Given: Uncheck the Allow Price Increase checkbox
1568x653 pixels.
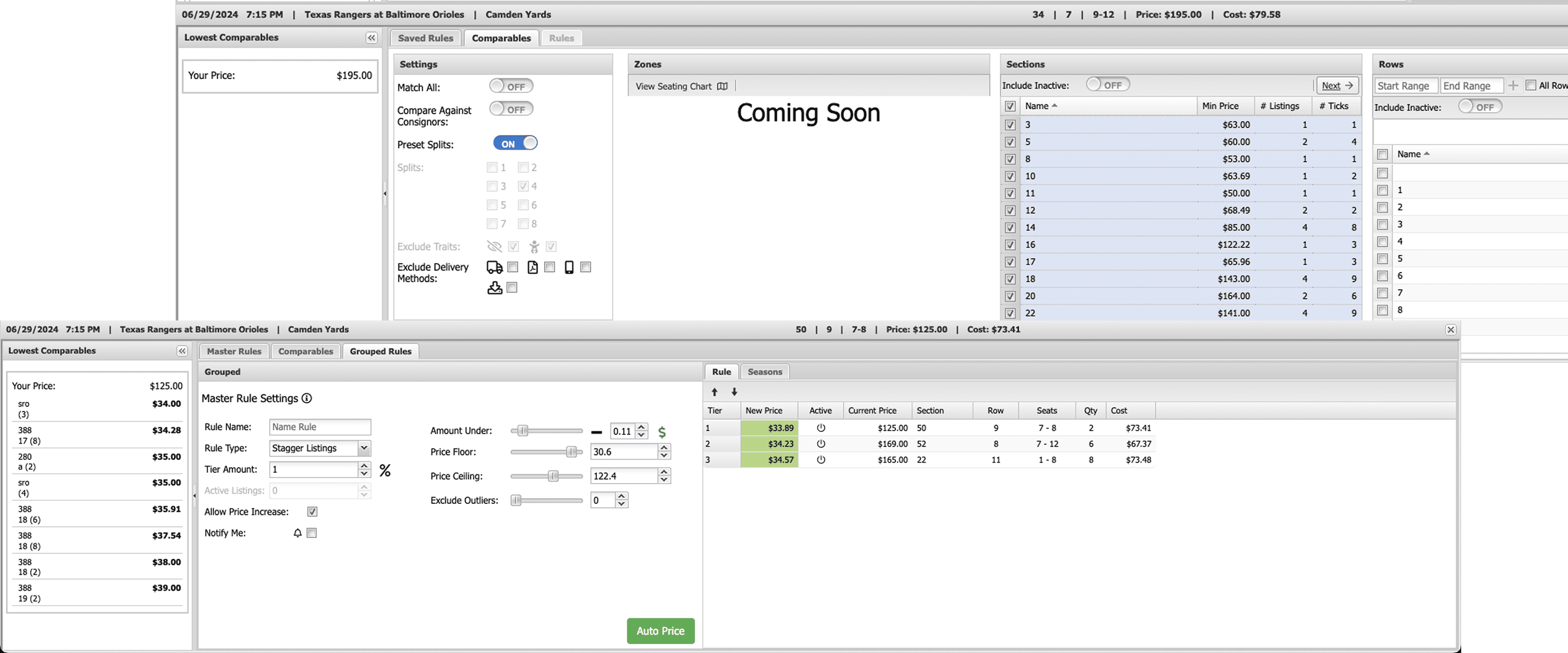Looking at the screenshot, I should pos(312,512).
